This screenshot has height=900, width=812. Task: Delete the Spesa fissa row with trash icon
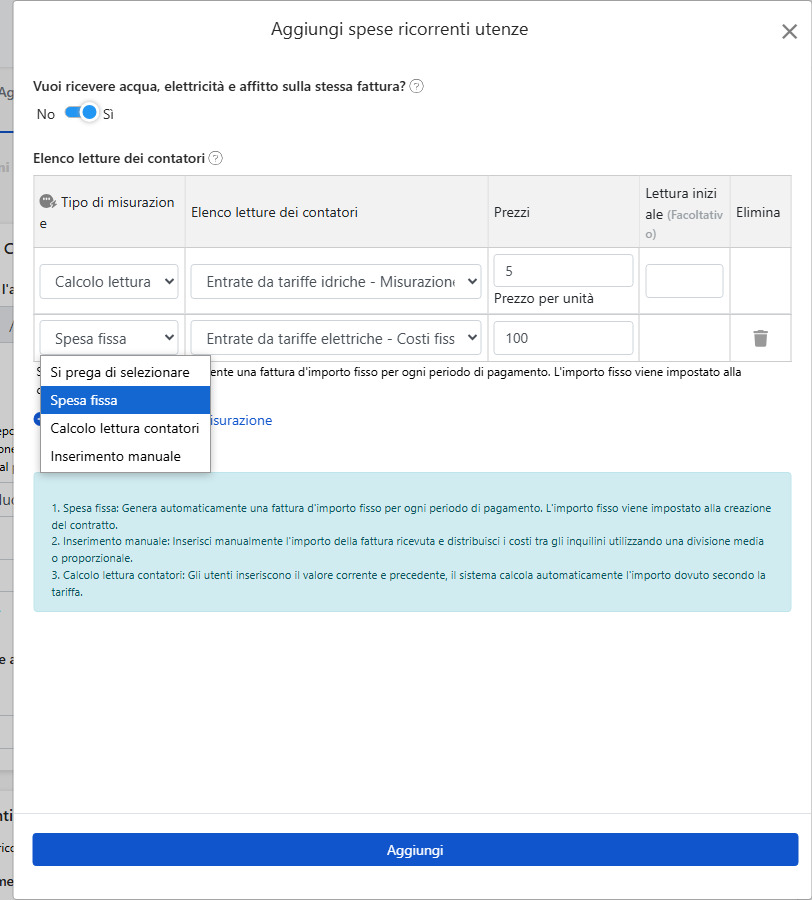point(760,338)
